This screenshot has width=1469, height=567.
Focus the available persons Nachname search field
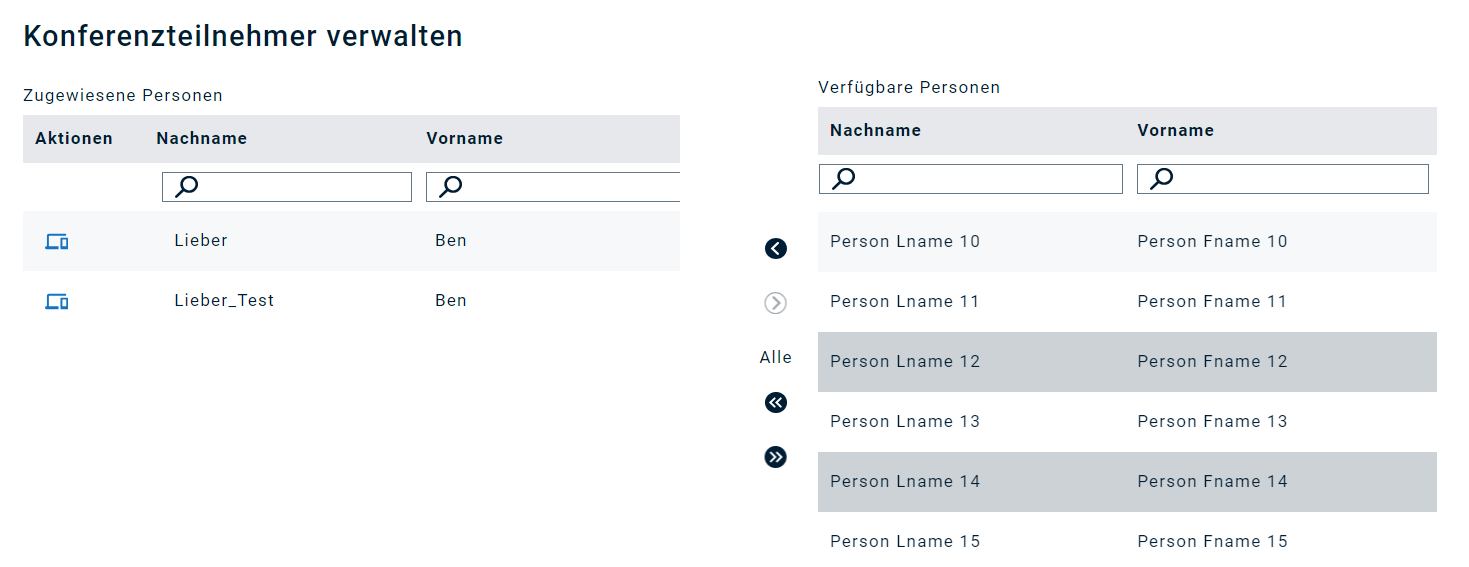pyautogui.click(x=971, y=179)
